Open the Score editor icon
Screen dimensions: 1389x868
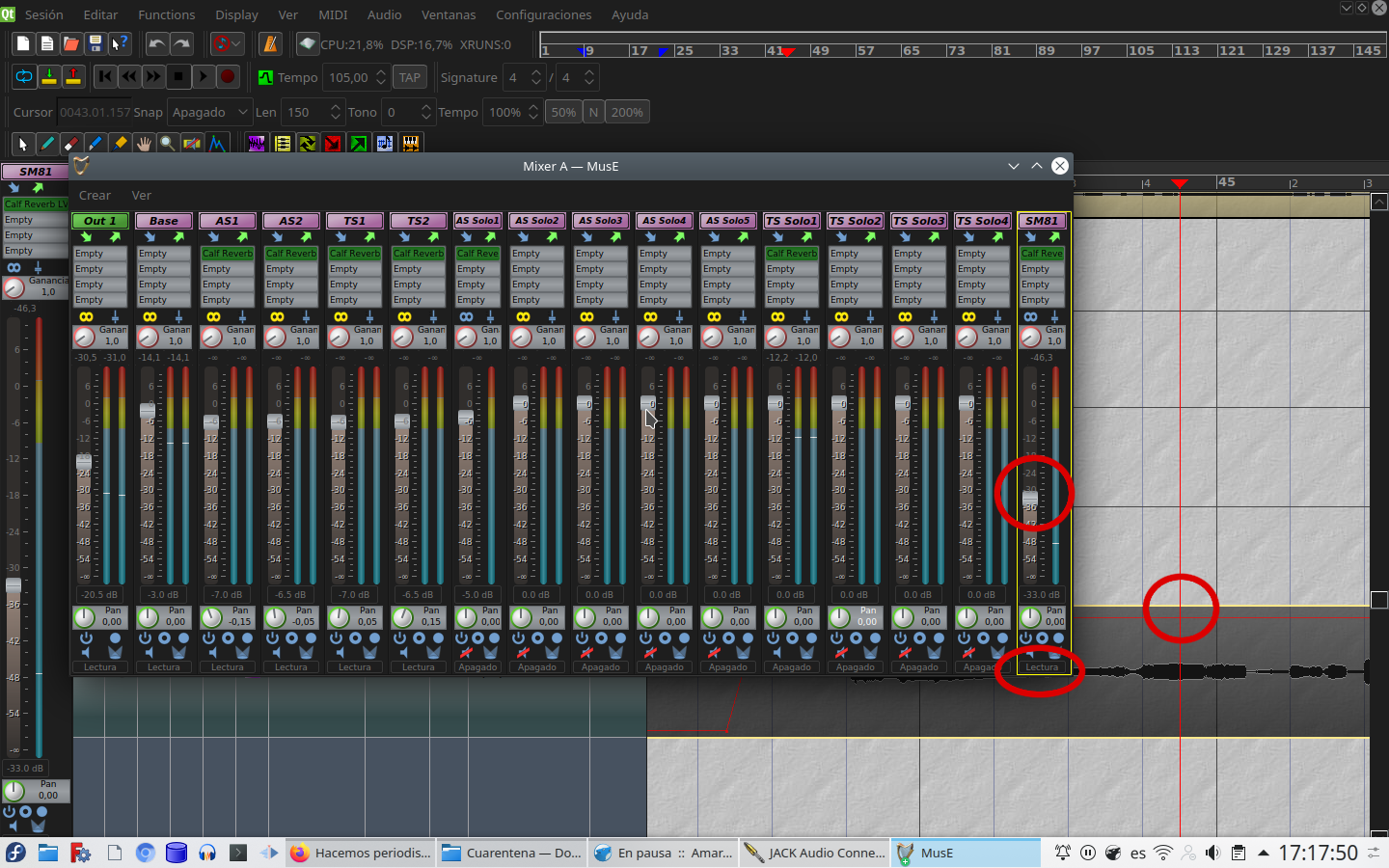[386, 143]
